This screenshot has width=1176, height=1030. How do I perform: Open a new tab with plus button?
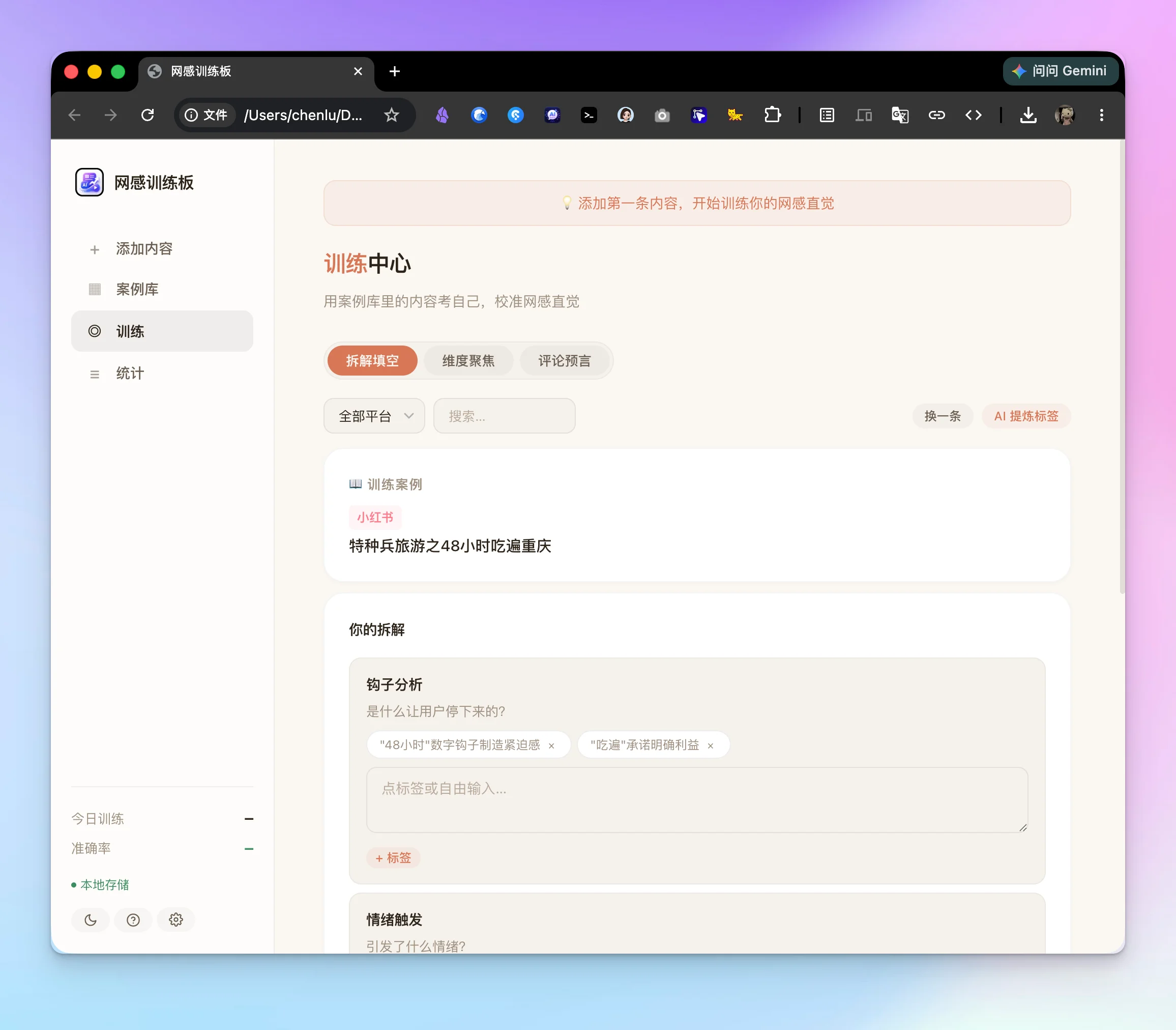pos(394,71)
